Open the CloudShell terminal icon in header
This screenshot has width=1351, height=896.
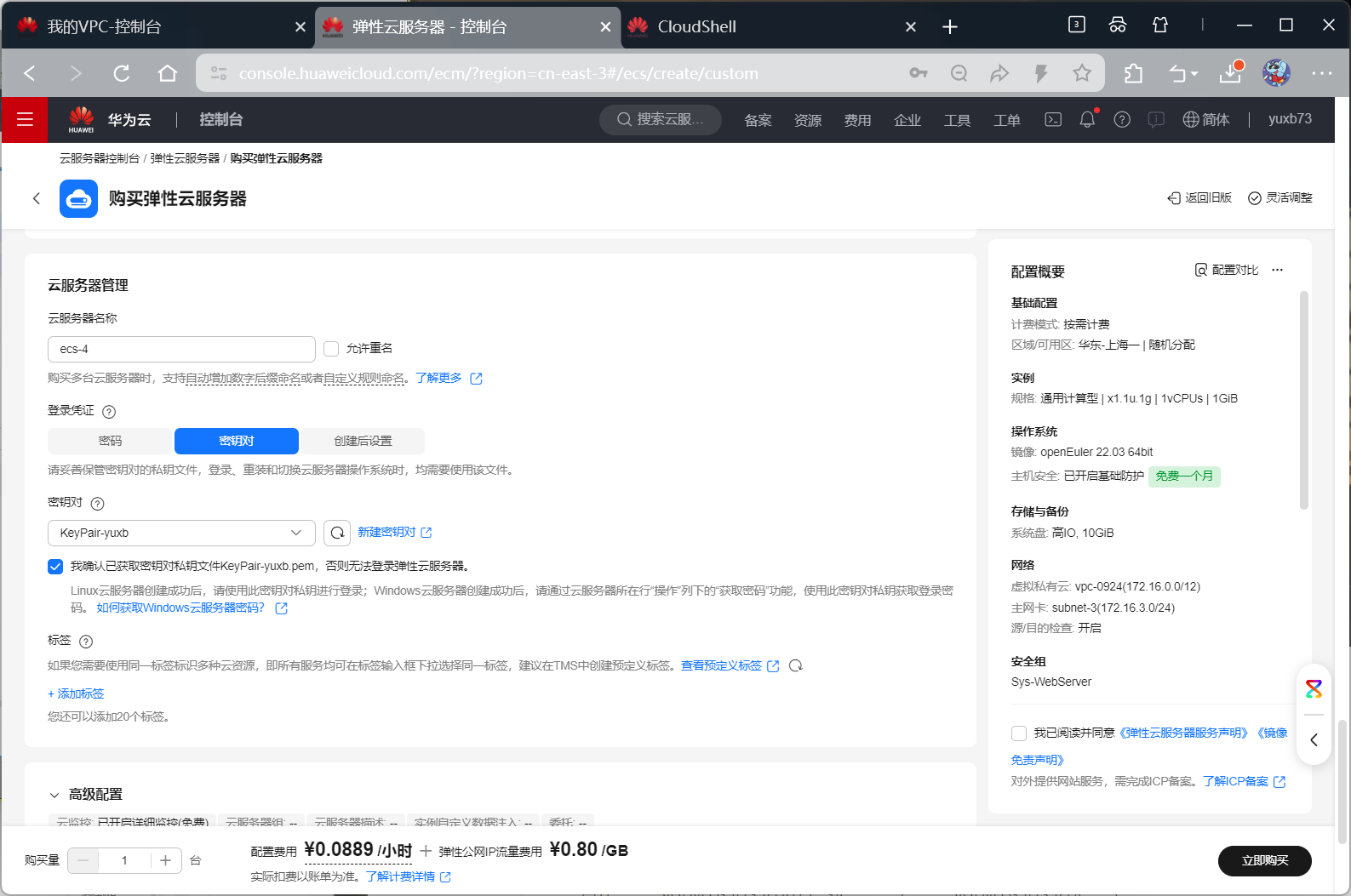pyautogui.click(x=1053, y=119)
